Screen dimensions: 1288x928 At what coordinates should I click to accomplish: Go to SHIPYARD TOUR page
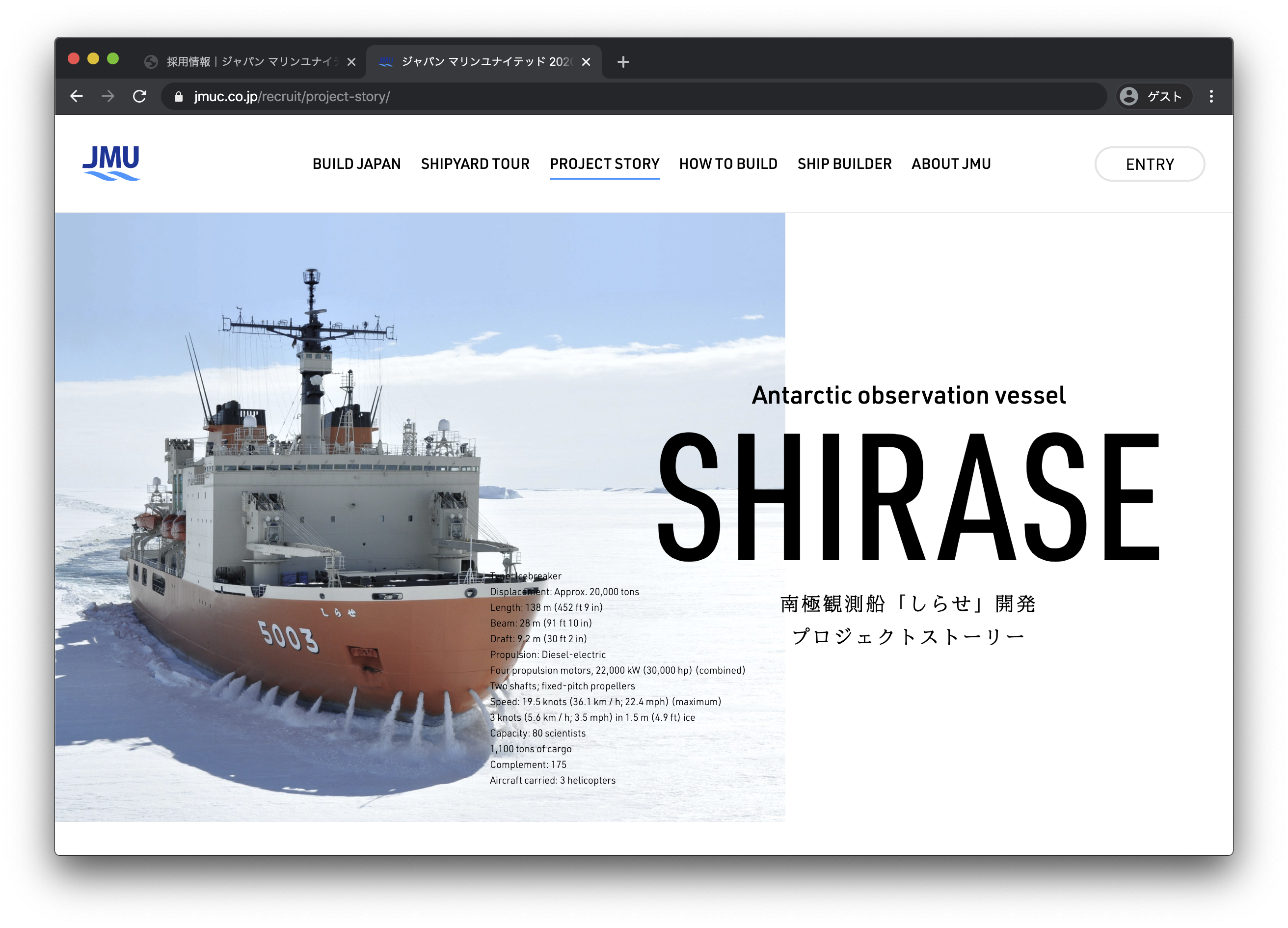[475, 164]
